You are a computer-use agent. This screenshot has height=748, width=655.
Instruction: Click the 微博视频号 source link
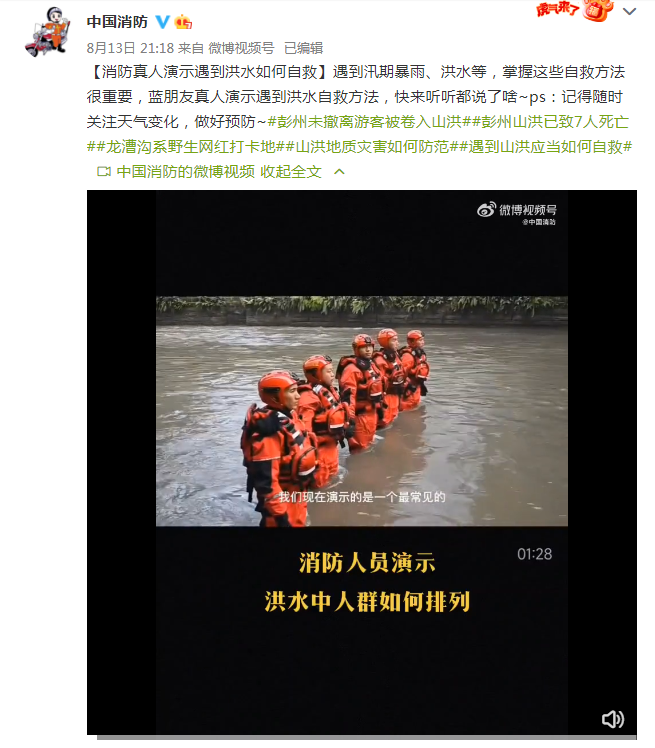(241, 48)
